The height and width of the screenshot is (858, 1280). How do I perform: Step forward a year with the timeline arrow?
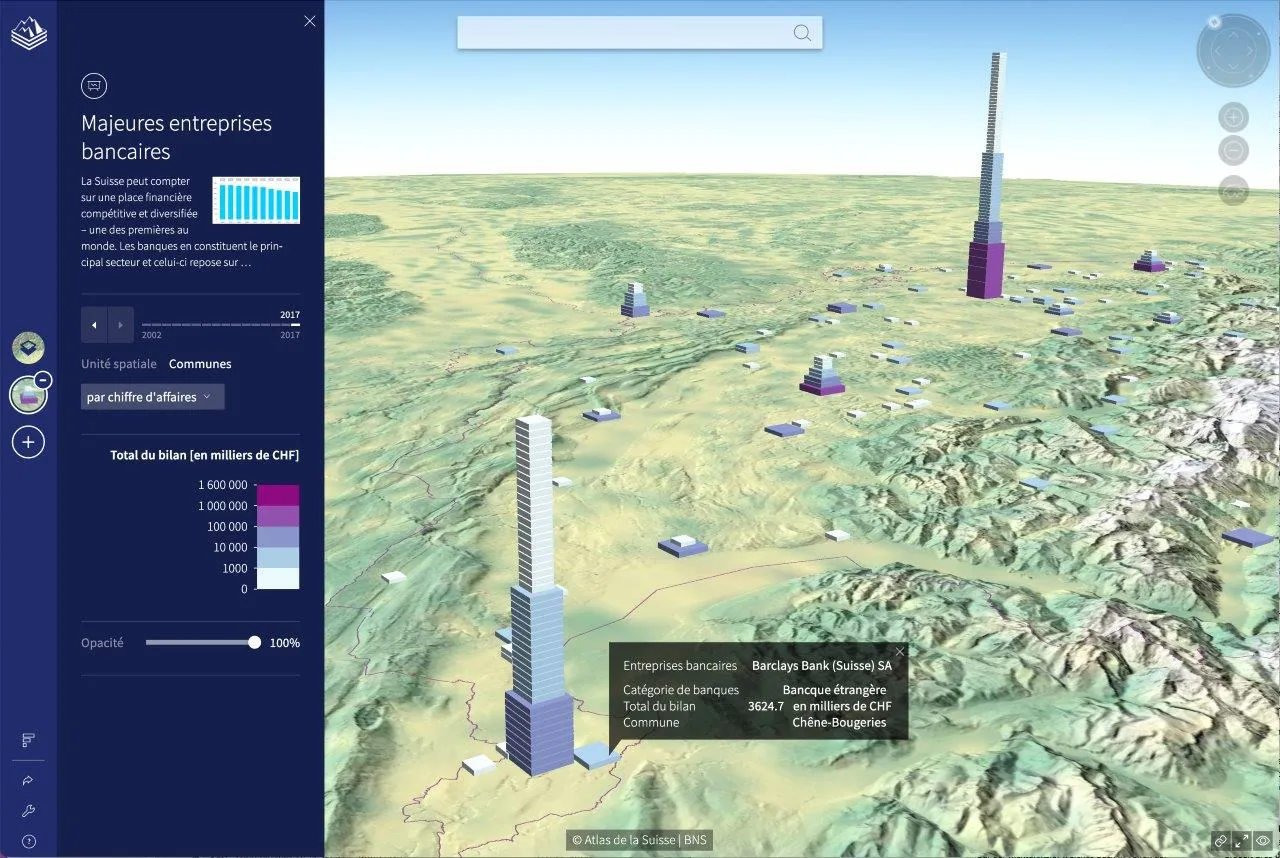click(119, 324)
